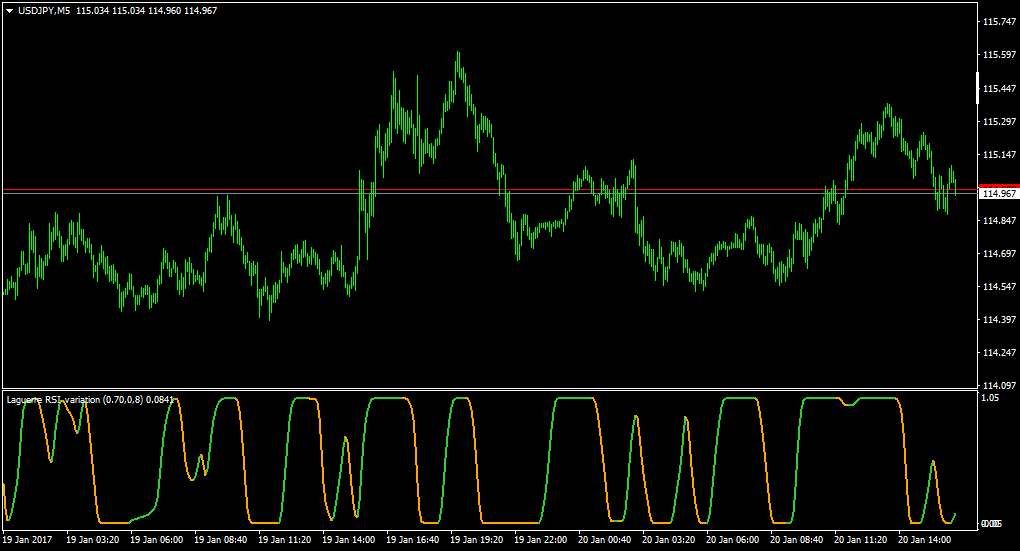This screenshot has width=1020, height=551.
Task: Click the 114.247 price scale label
Action: 999,353
